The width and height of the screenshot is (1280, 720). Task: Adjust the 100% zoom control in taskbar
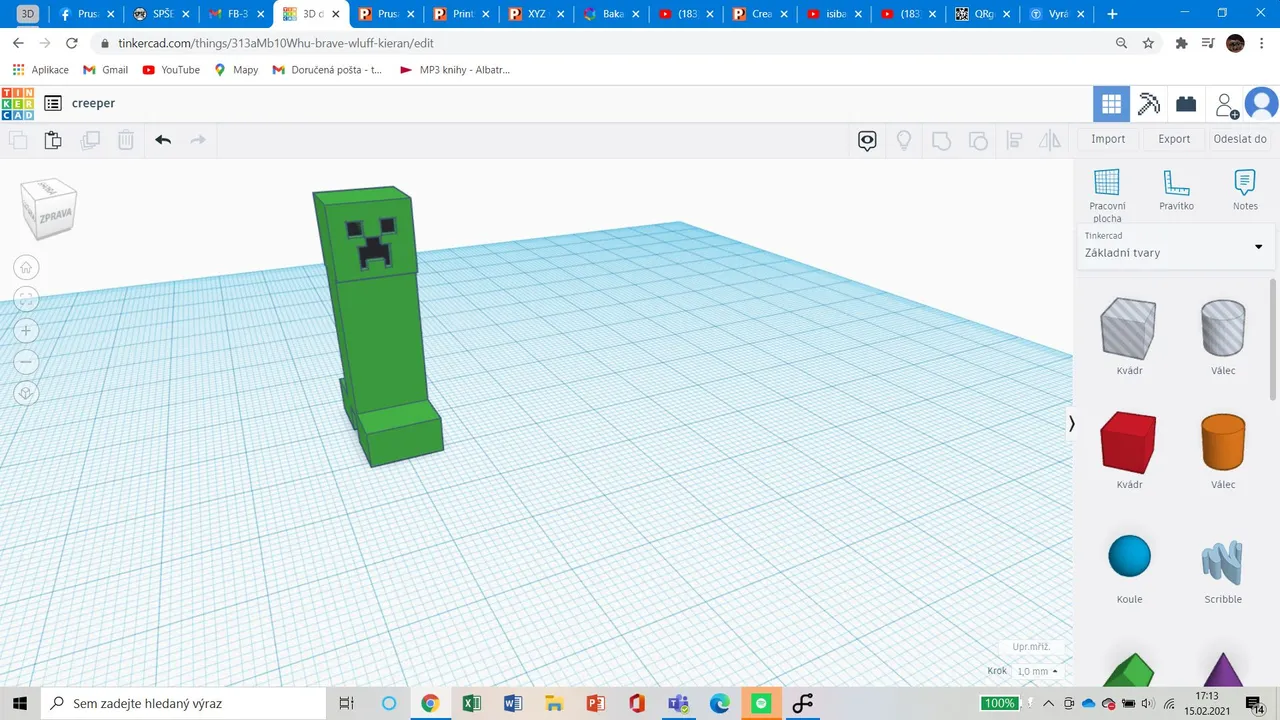[x=999, y=703]
